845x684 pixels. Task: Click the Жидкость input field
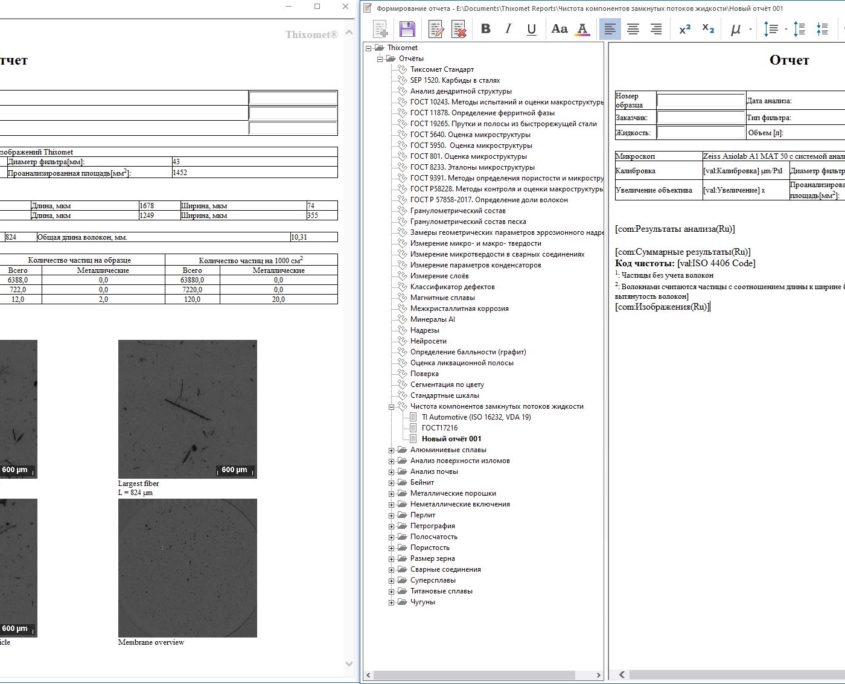pyautogui.click(x=701, y=133)
